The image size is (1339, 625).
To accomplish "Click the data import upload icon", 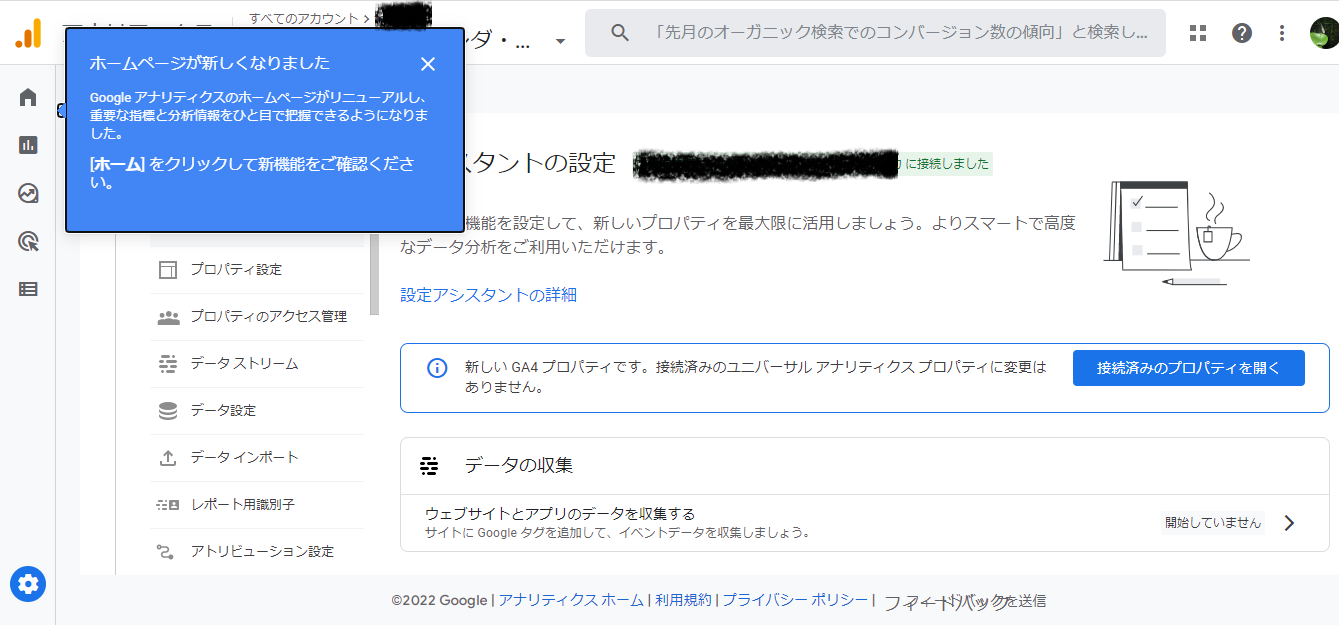I will (168, 458).
